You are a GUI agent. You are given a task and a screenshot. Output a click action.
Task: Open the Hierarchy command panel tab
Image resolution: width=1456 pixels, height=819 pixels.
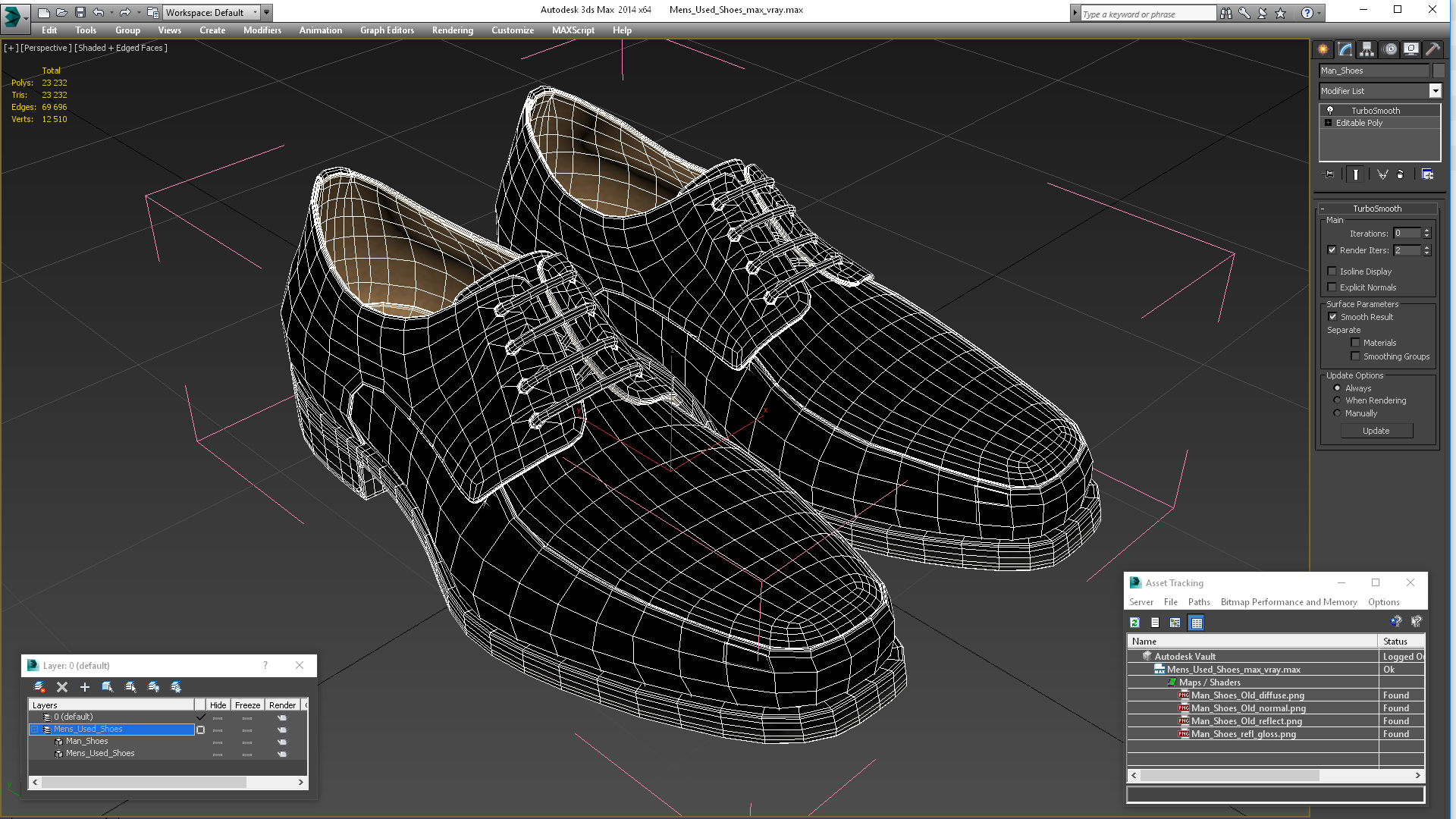[x=1367, y=49]
